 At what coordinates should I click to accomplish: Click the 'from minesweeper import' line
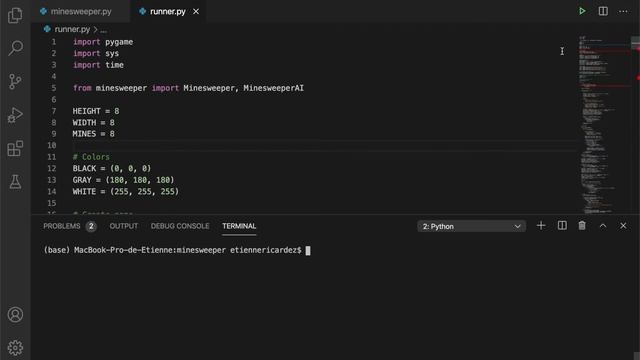188,88
